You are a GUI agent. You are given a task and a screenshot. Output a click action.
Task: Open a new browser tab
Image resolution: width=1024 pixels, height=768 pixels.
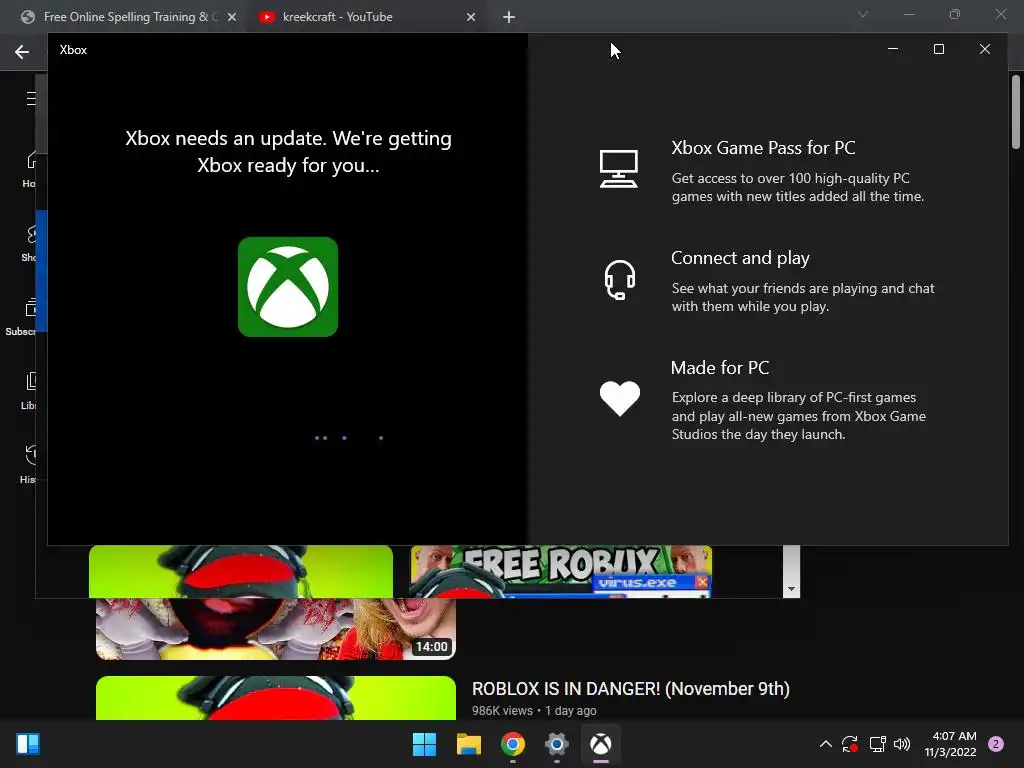click(509, 17)
